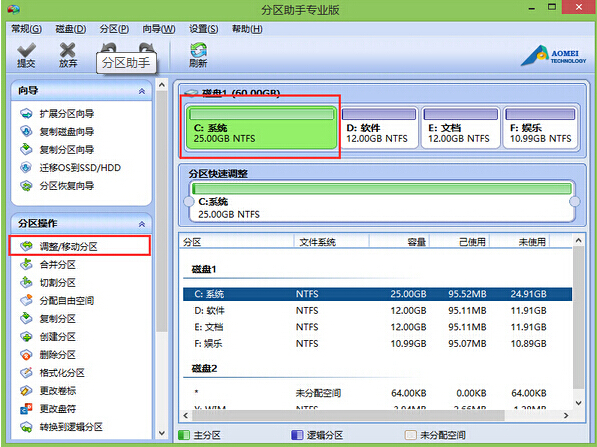Open 扩展分区向导 from the wizard list
Viewport: 597px width, 447px height.
click(x=67, y=113)
